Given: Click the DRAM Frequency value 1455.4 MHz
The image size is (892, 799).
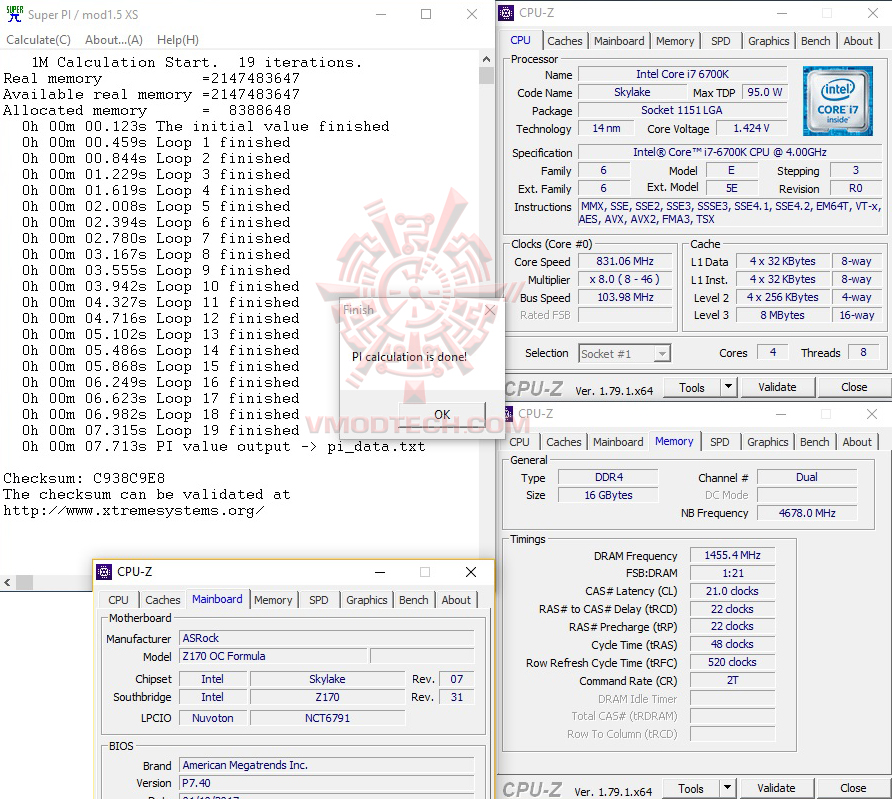Looking at the screenshot, I should coord(732,555).
